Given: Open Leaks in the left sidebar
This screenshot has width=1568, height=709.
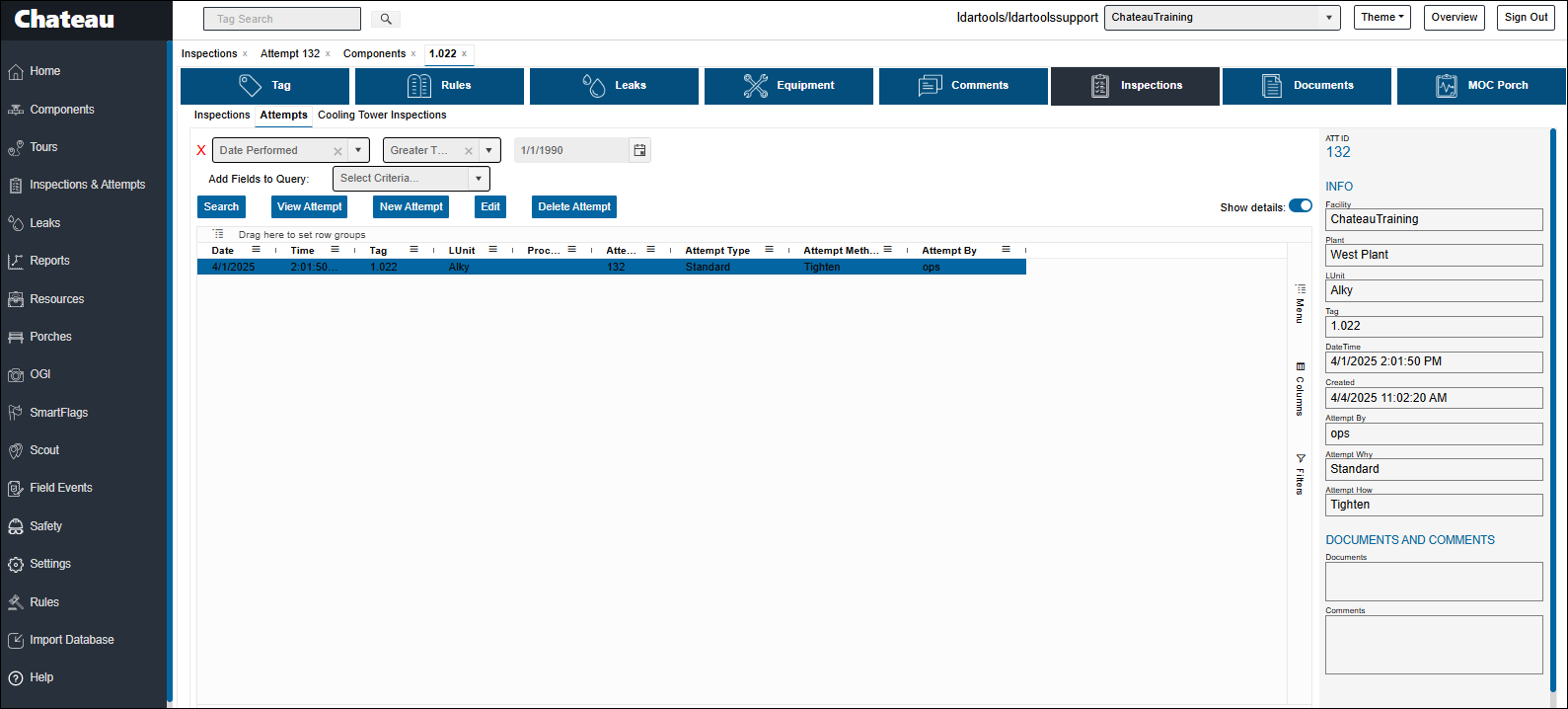Looking at the screenshot, I should click(x=44, y=223).
